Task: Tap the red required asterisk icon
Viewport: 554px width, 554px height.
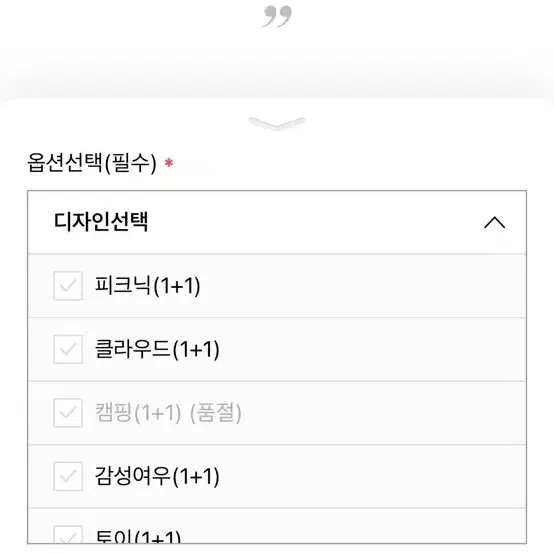Action: (x=169, y=163)
